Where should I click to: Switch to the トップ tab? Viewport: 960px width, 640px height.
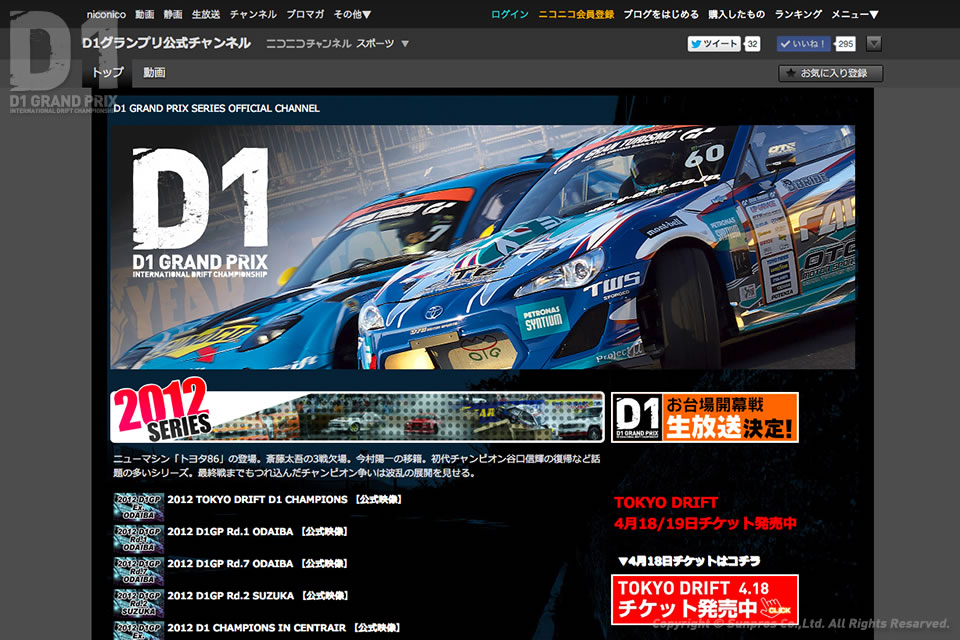[108, 73]
